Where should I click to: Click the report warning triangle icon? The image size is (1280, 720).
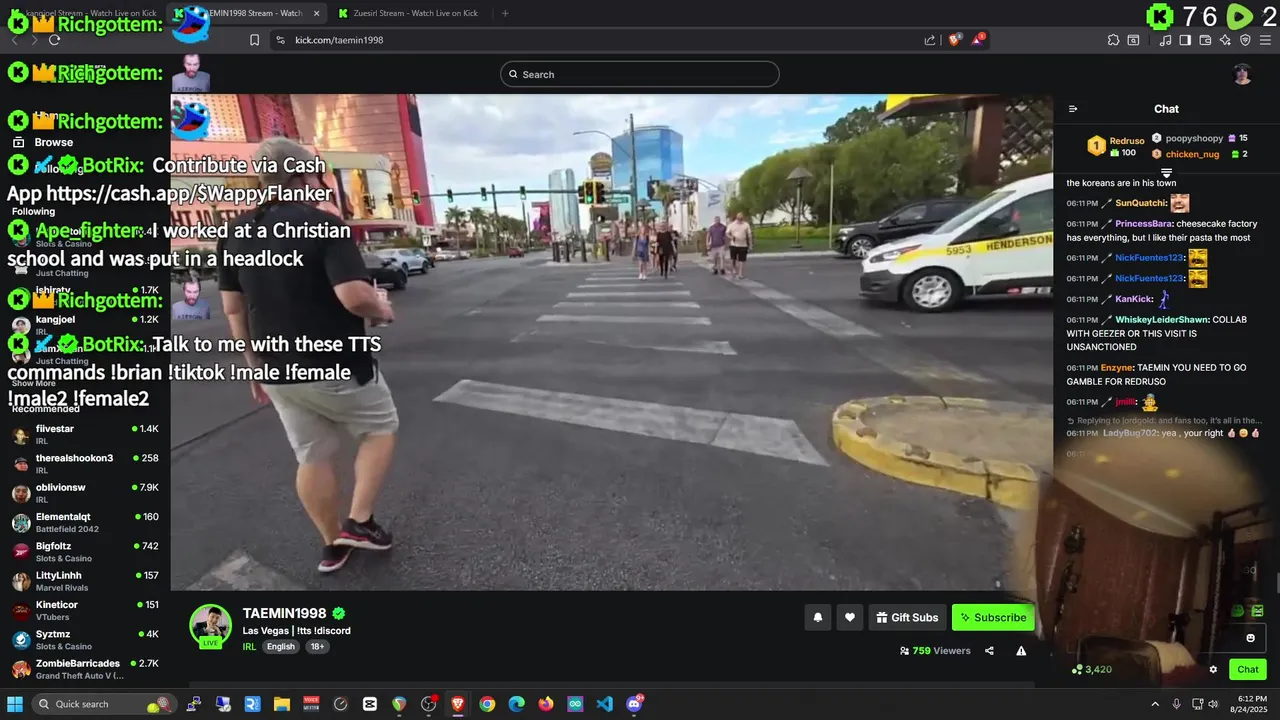[1021, 651]
